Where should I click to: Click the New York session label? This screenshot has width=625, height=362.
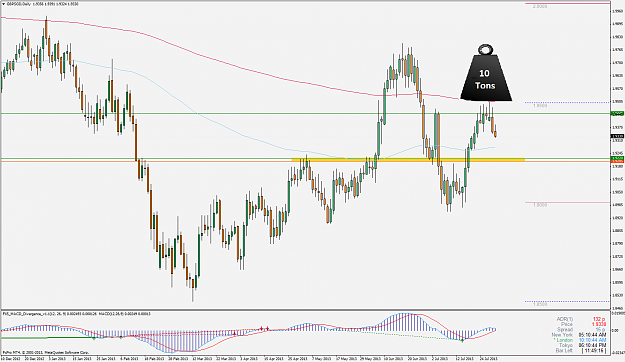click(562, 335)
